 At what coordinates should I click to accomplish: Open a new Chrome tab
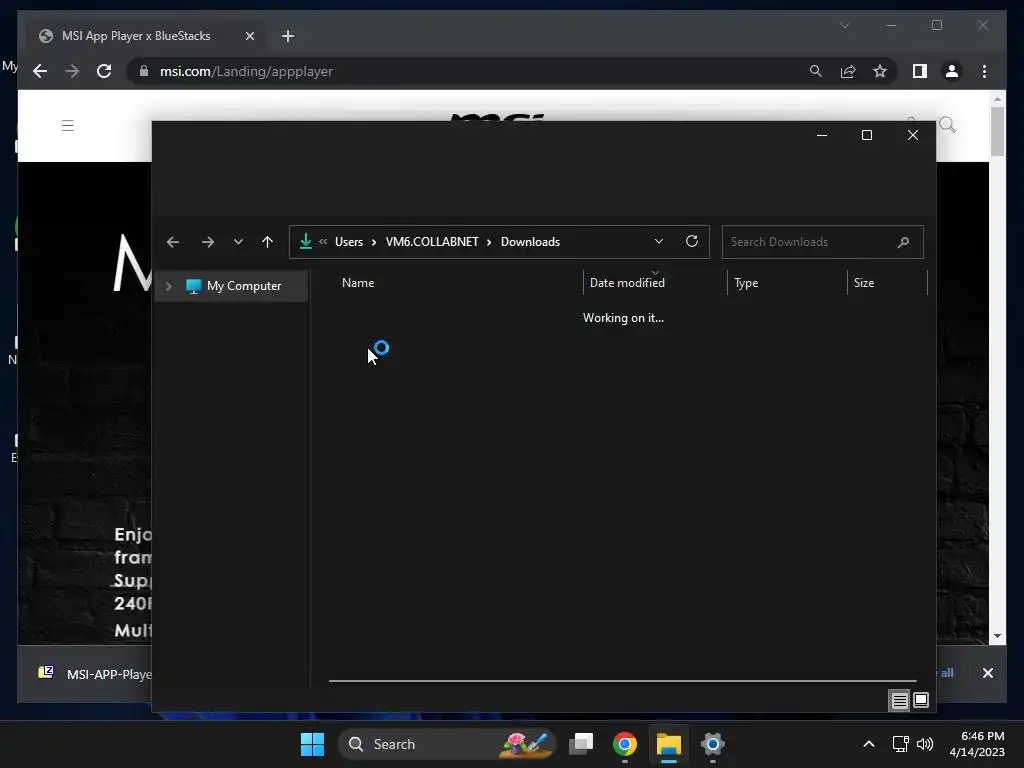pyautogui.click(x=288, y=36)
